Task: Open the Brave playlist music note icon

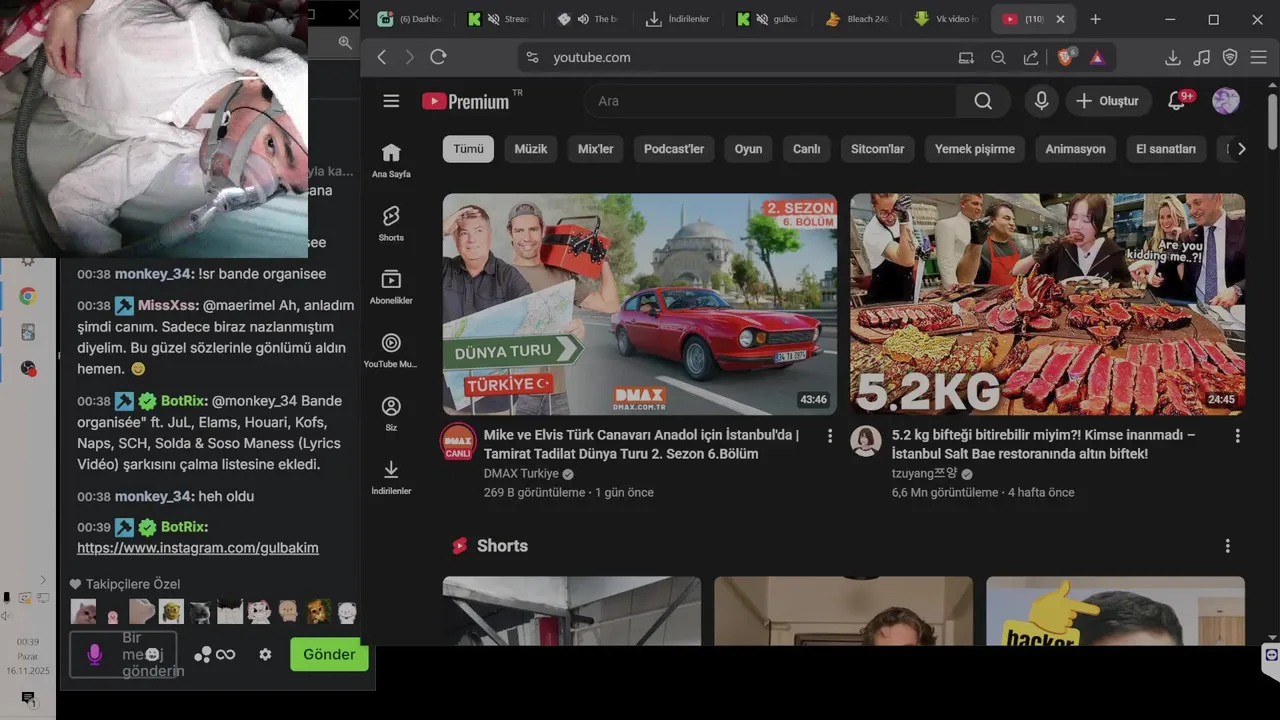Action: pos(1202,57)
